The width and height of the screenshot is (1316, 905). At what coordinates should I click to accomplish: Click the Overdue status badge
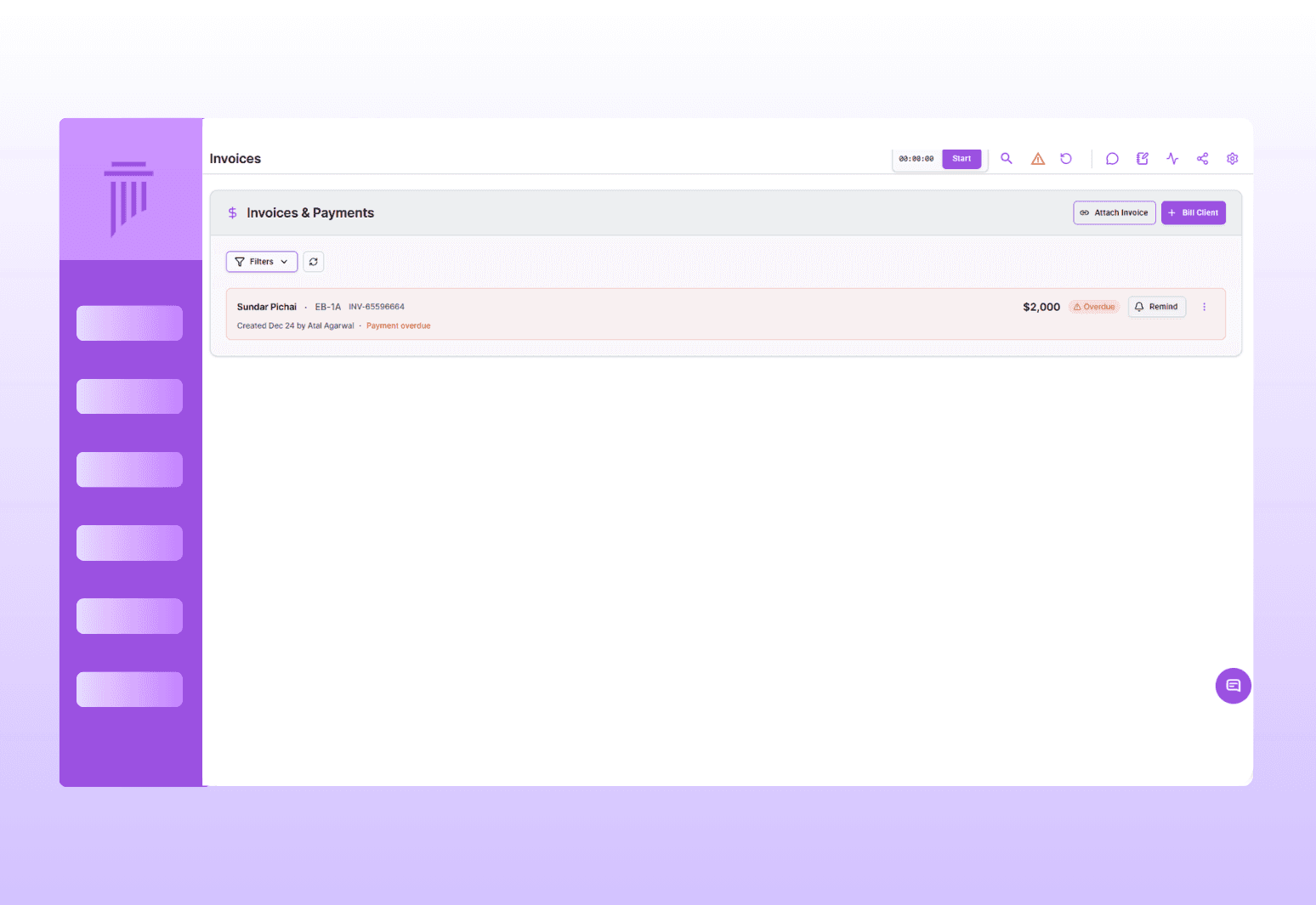tap(1094, 307)
